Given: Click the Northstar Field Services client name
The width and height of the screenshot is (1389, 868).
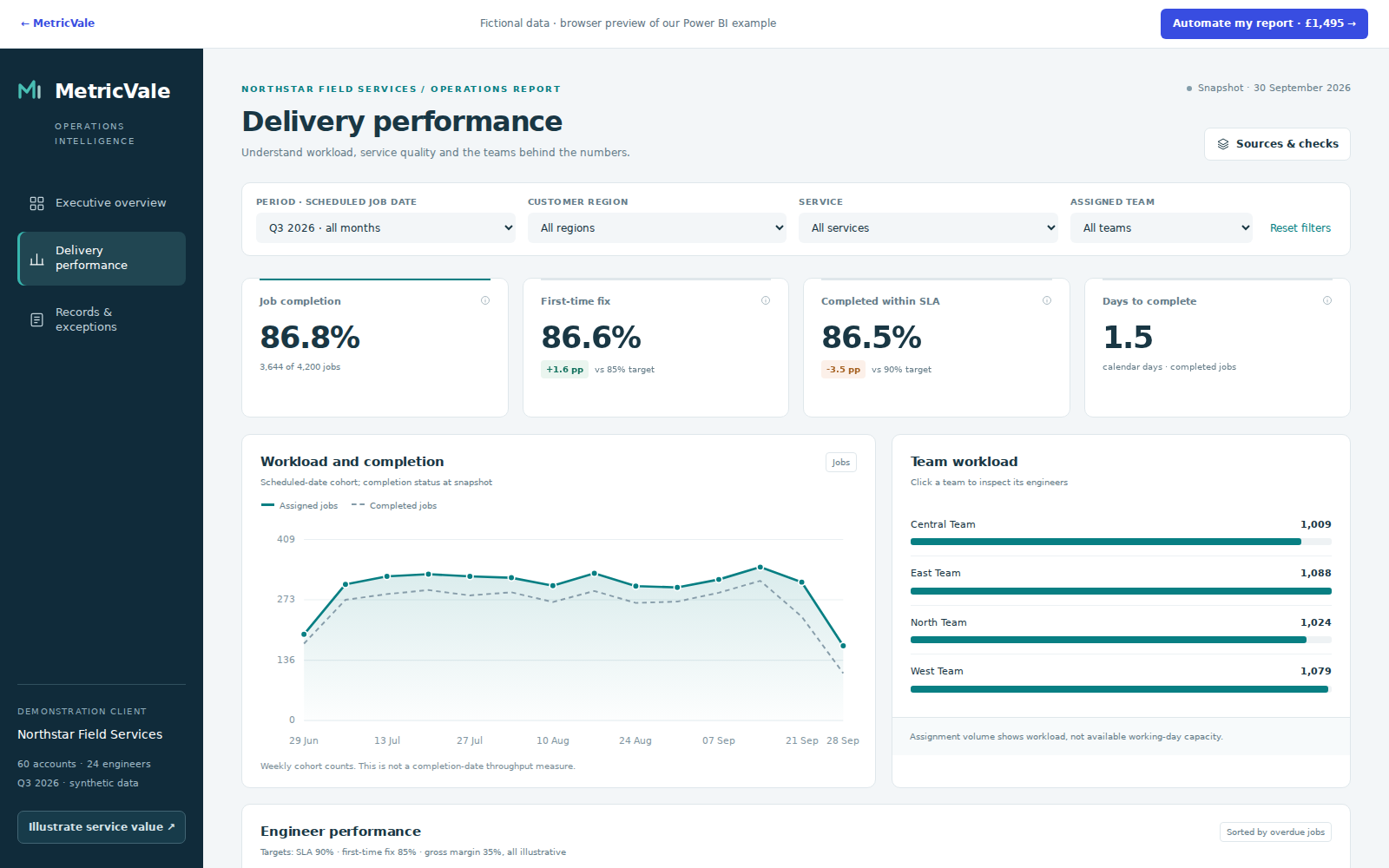Looking at the screenshot, I should pos(90,734).
